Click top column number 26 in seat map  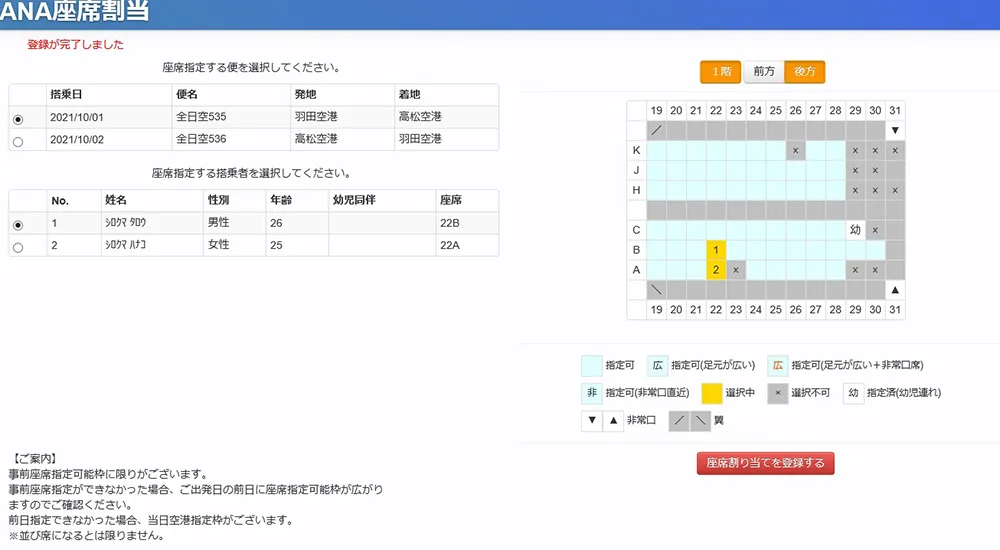[795, 110]
